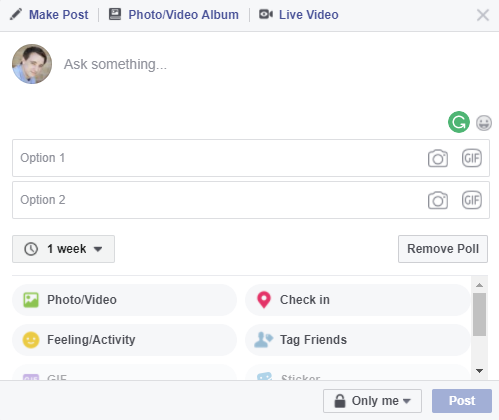Click the green Grammarly icon
The width and height of the screenshot is (499, 420).
(459, 122)
